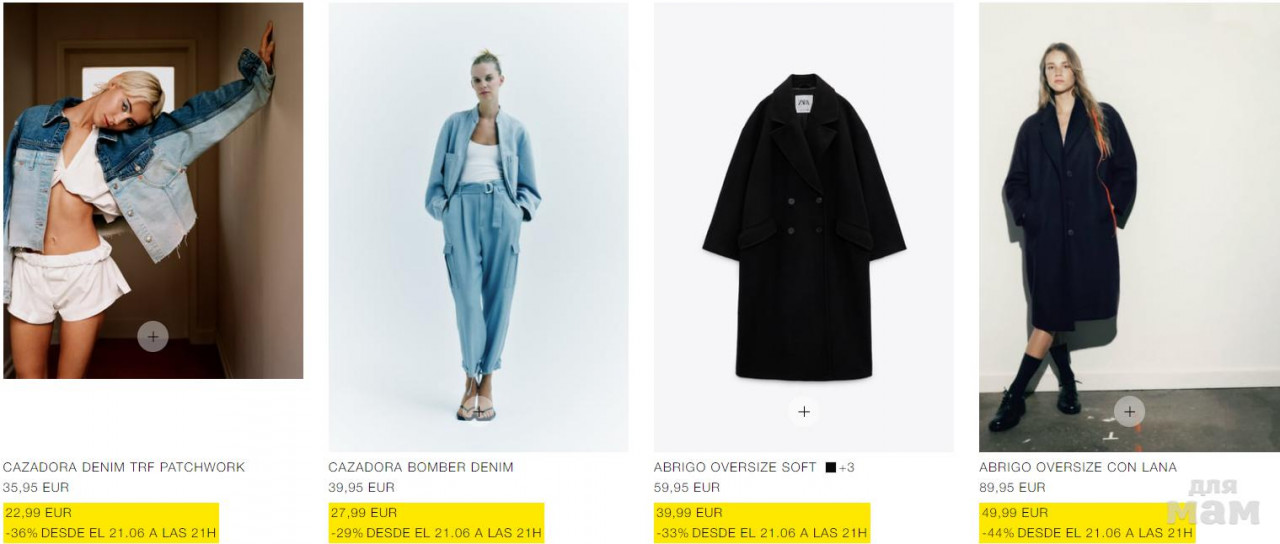Click the 49,99 EUR sale price
1280x544 pixels.
click(1015, 512)
